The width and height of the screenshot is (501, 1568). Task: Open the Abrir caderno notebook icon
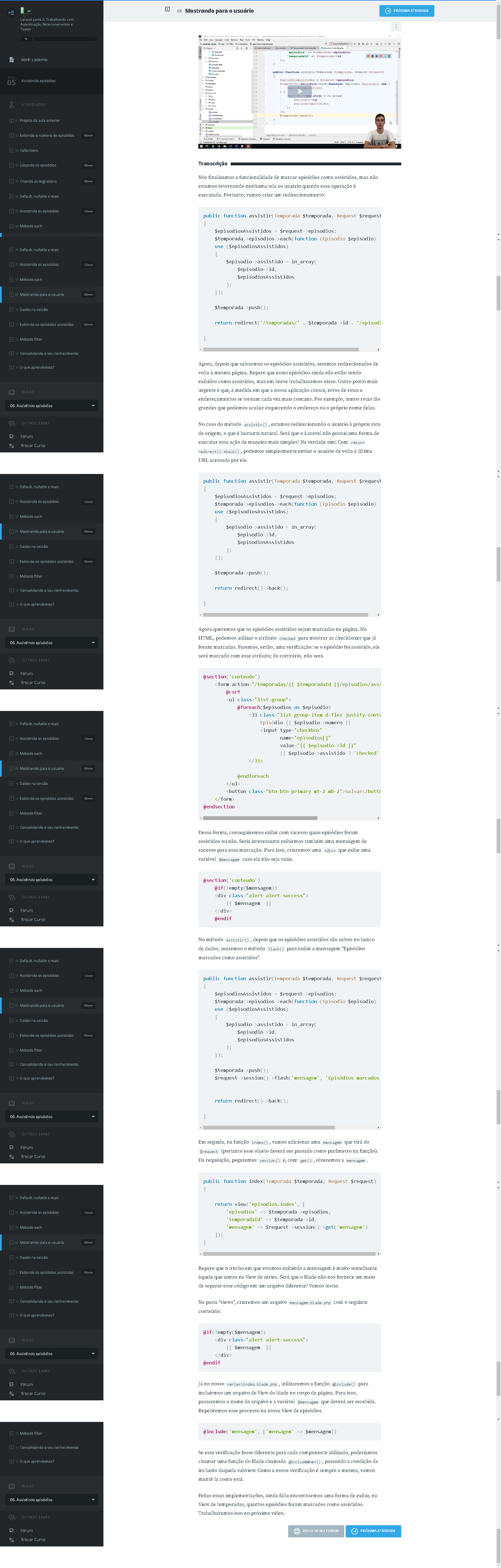pyautogui.click(x=12, y=60)
